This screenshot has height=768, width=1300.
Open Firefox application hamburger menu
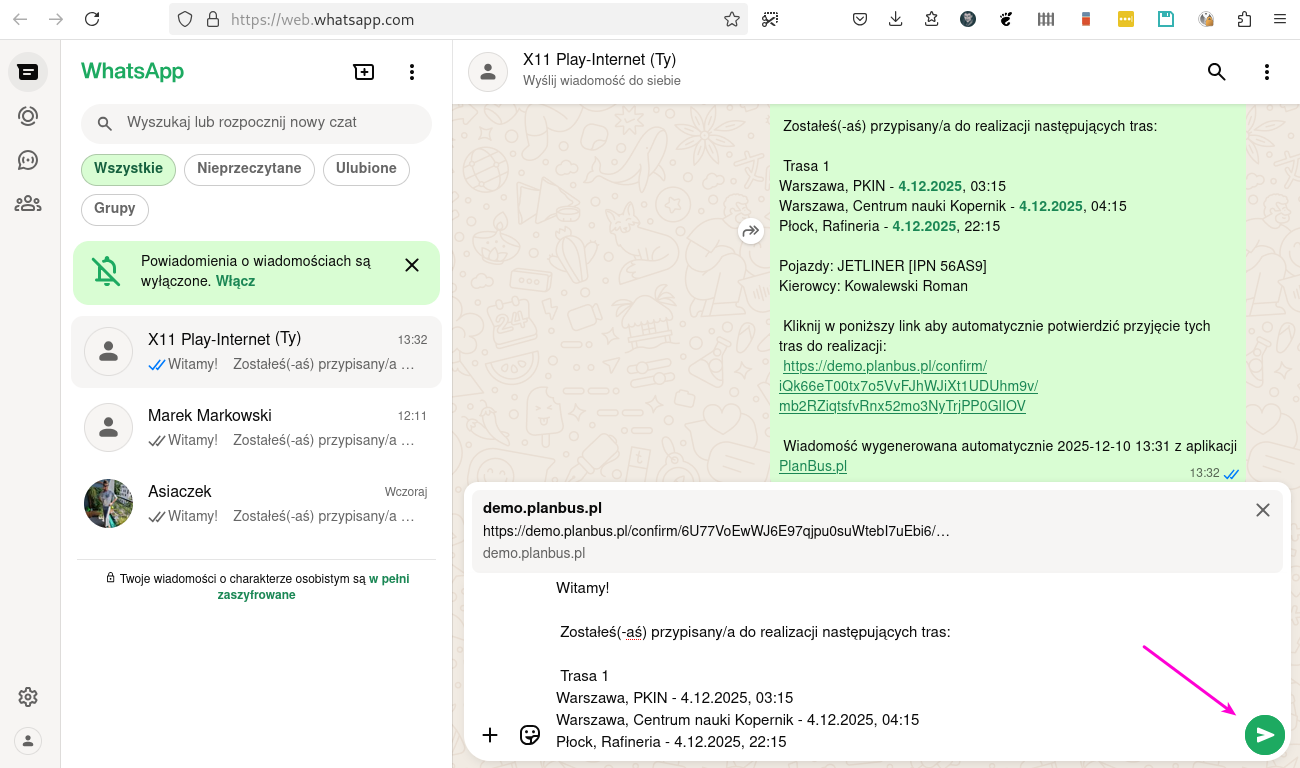coord(1279,19)
